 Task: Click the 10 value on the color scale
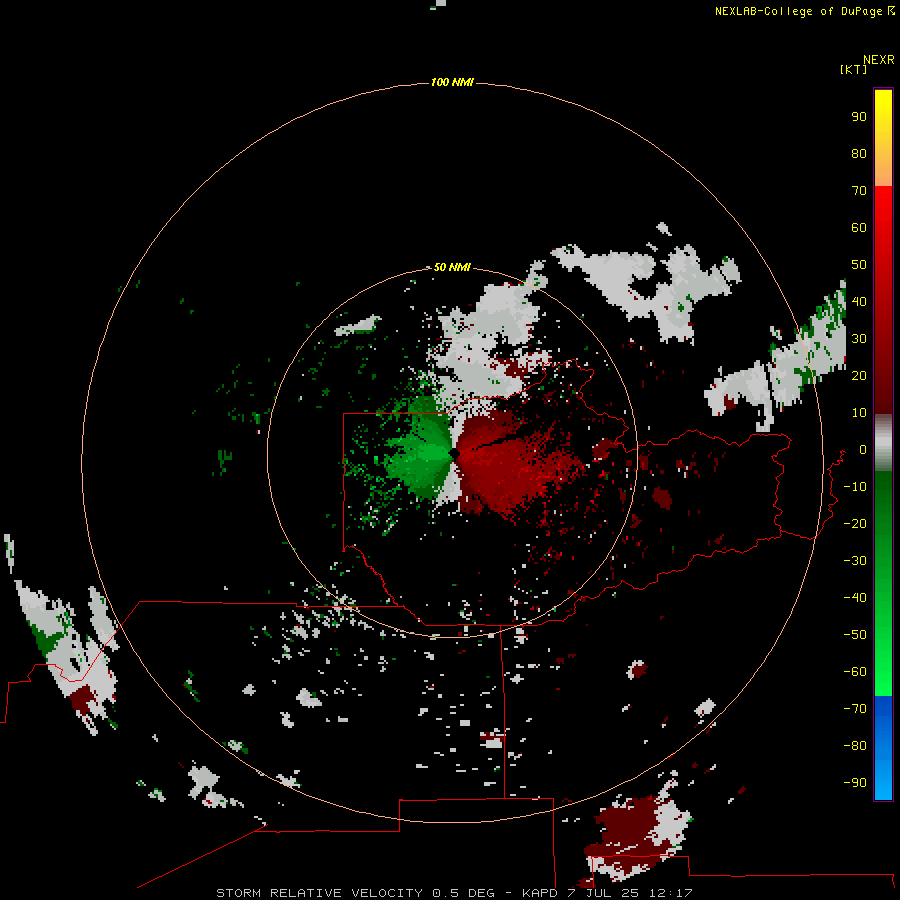point(859,413)
